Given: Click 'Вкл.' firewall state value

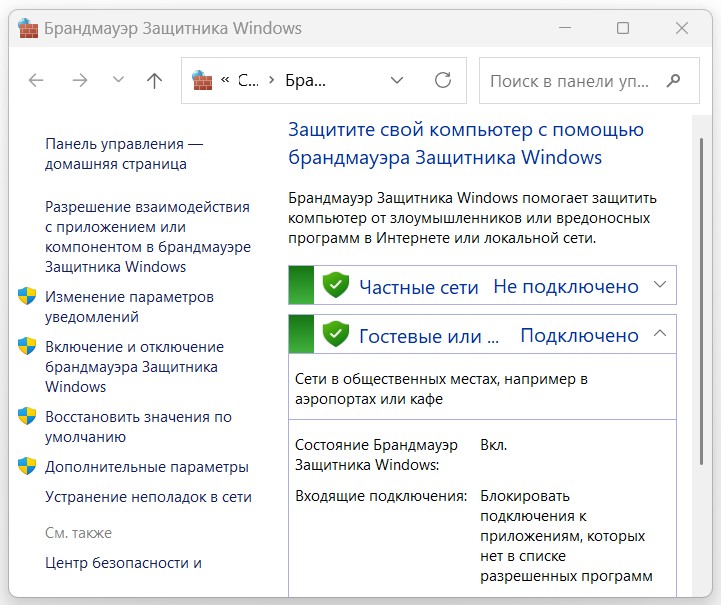Looking at the screenshot, I should [494, 445].
